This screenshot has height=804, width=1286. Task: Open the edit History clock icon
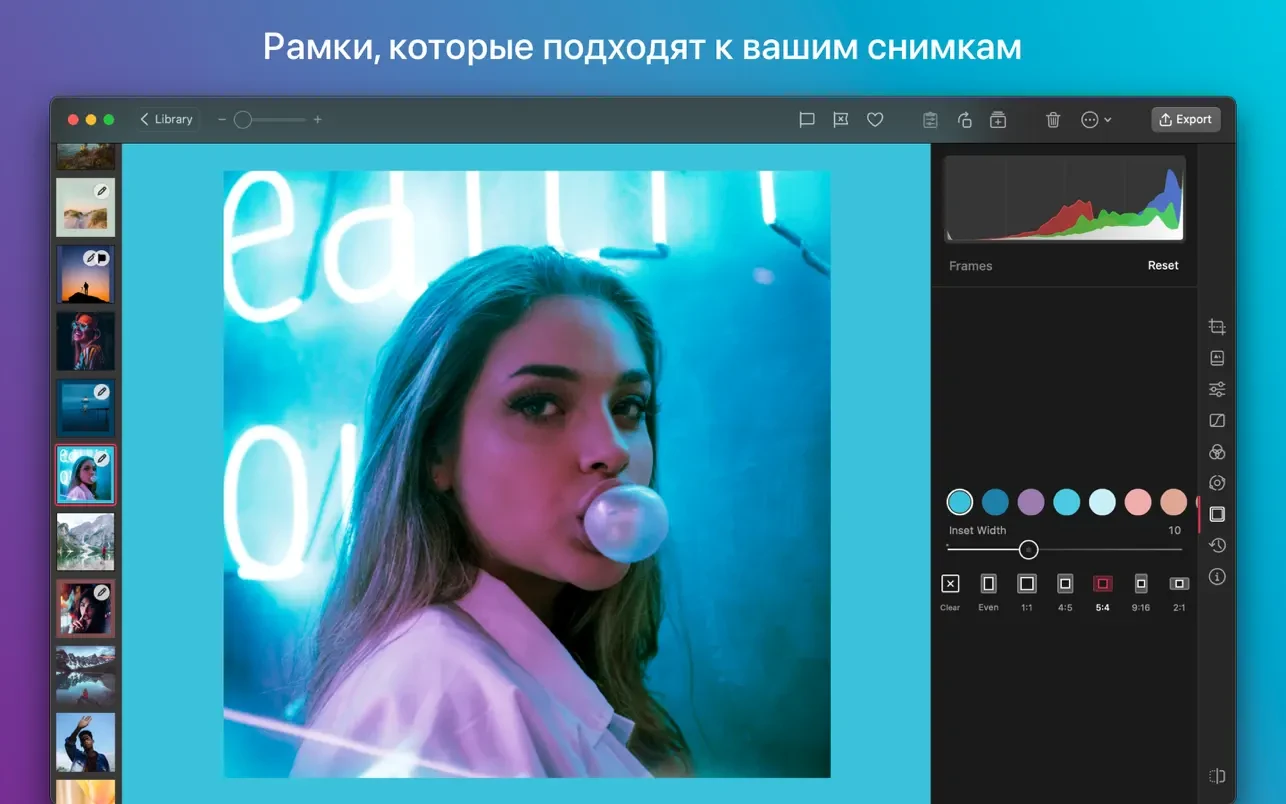tap(1217, 545)
